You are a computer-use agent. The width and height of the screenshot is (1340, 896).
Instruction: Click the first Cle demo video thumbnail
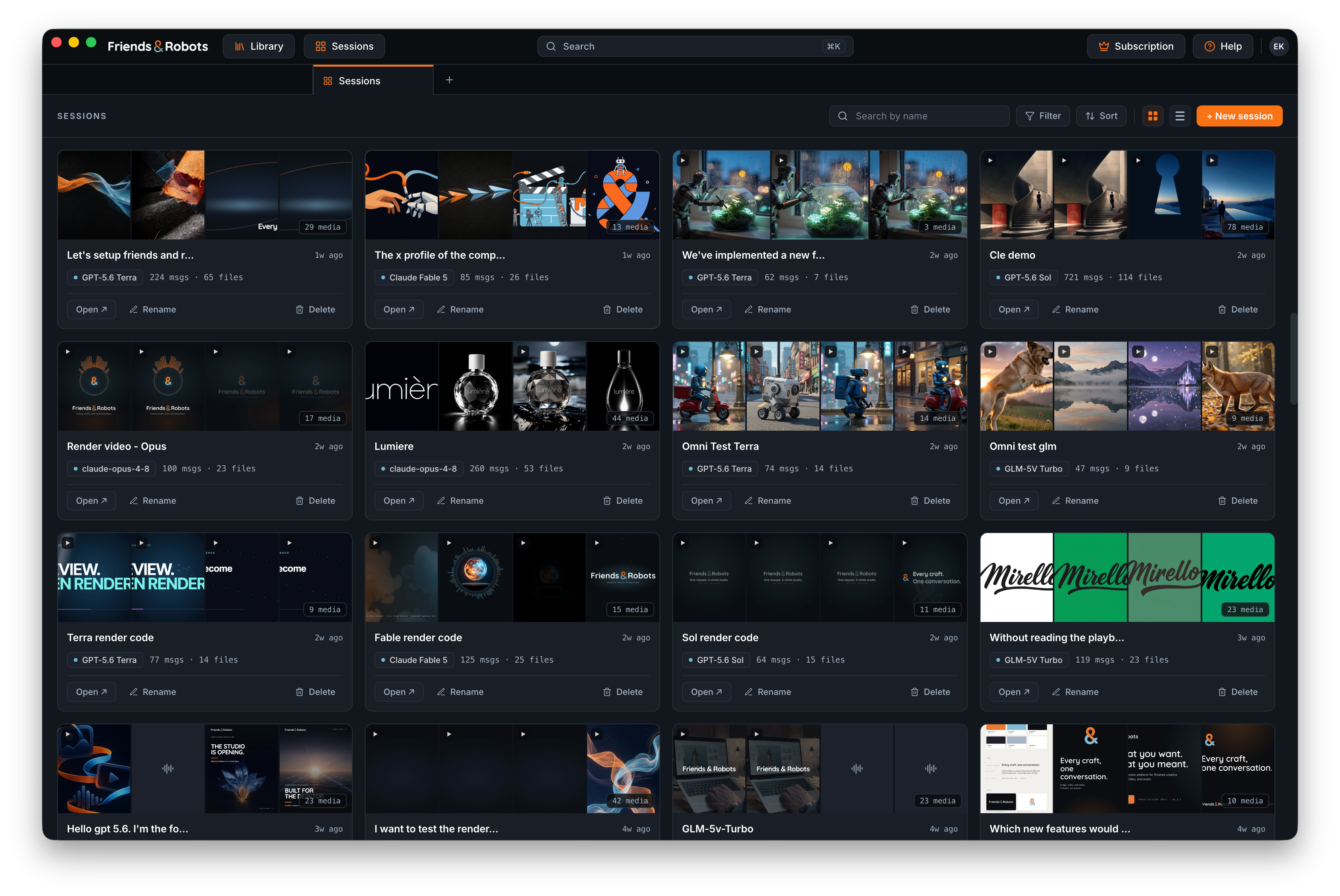point(1016,195)
